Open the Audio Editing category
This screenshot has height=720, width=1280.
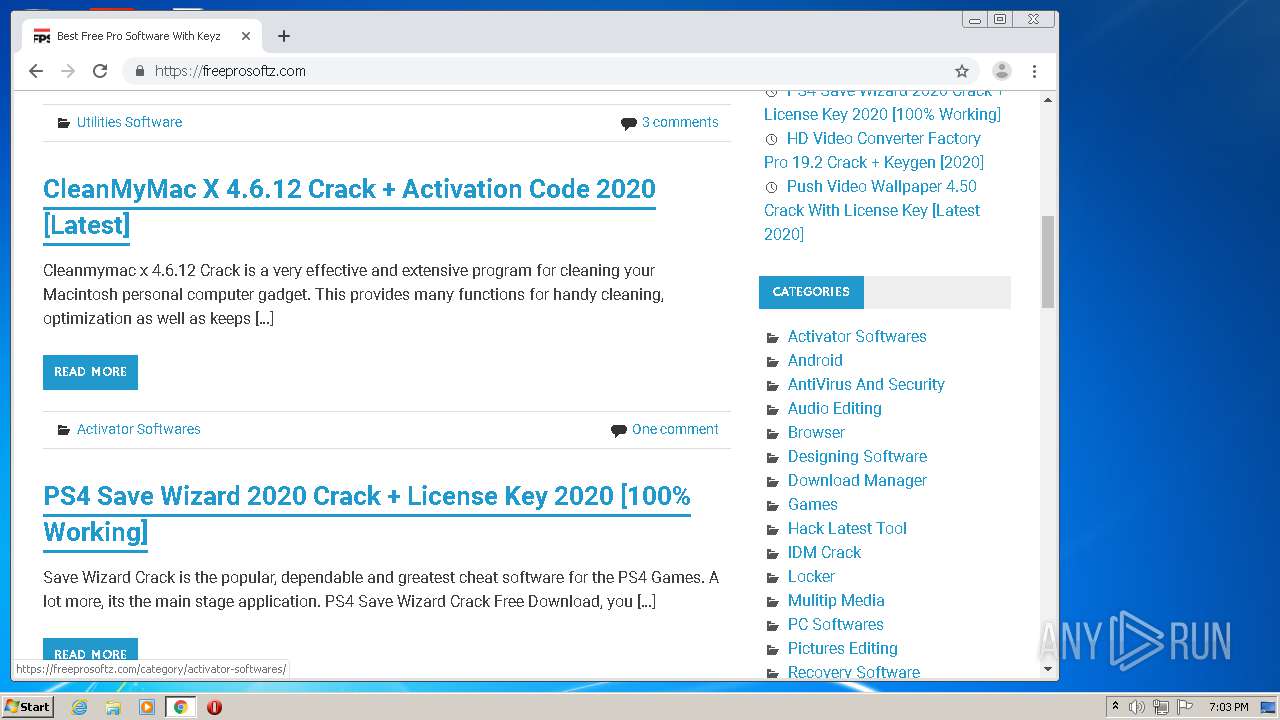[x=835, y=408]
